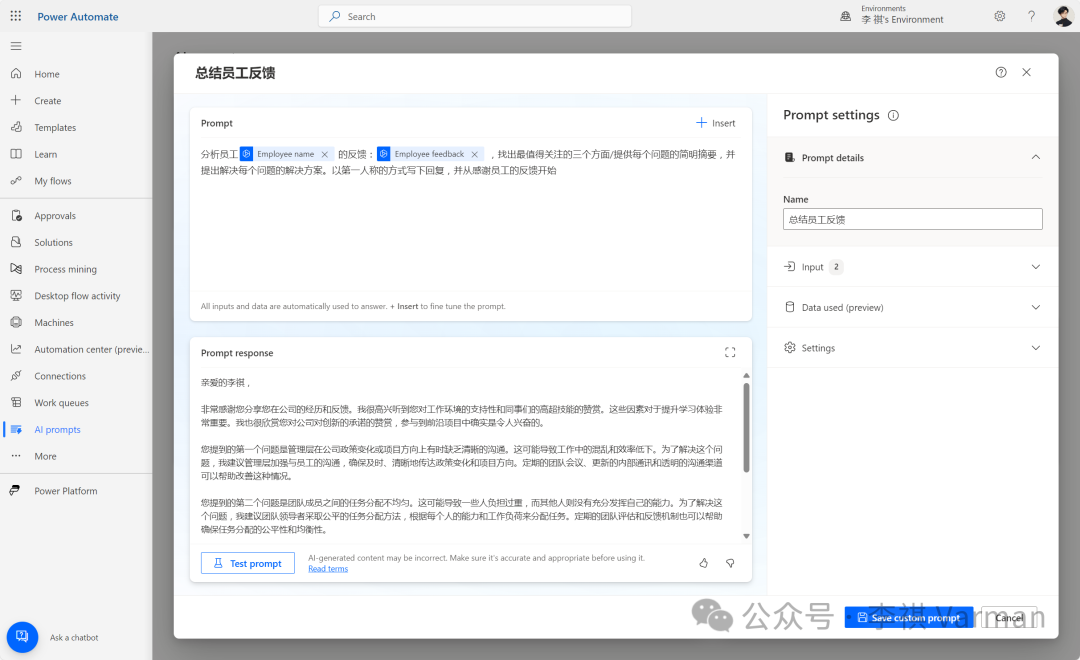
Task: Click the Input count badge 2
Action: 836,267
